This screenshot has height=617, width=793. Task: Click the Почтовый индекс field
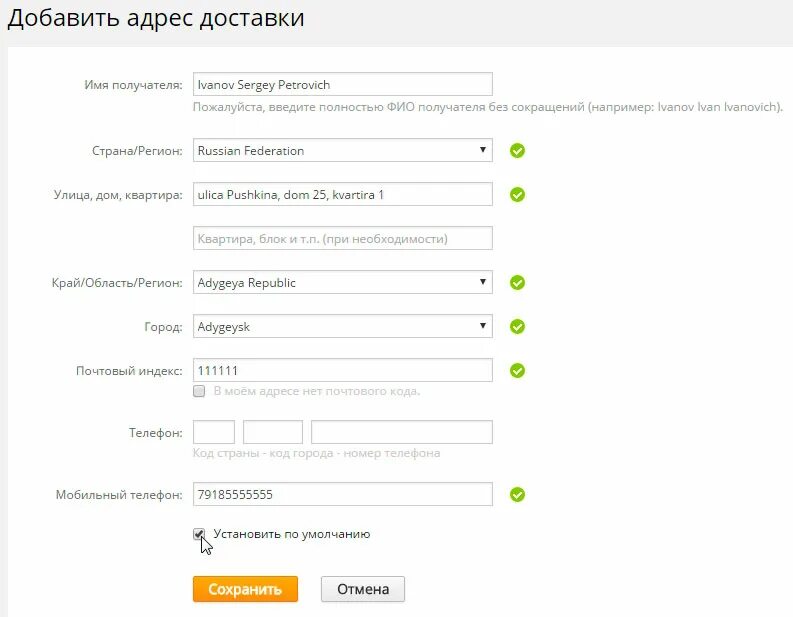[x=342, y=371]
